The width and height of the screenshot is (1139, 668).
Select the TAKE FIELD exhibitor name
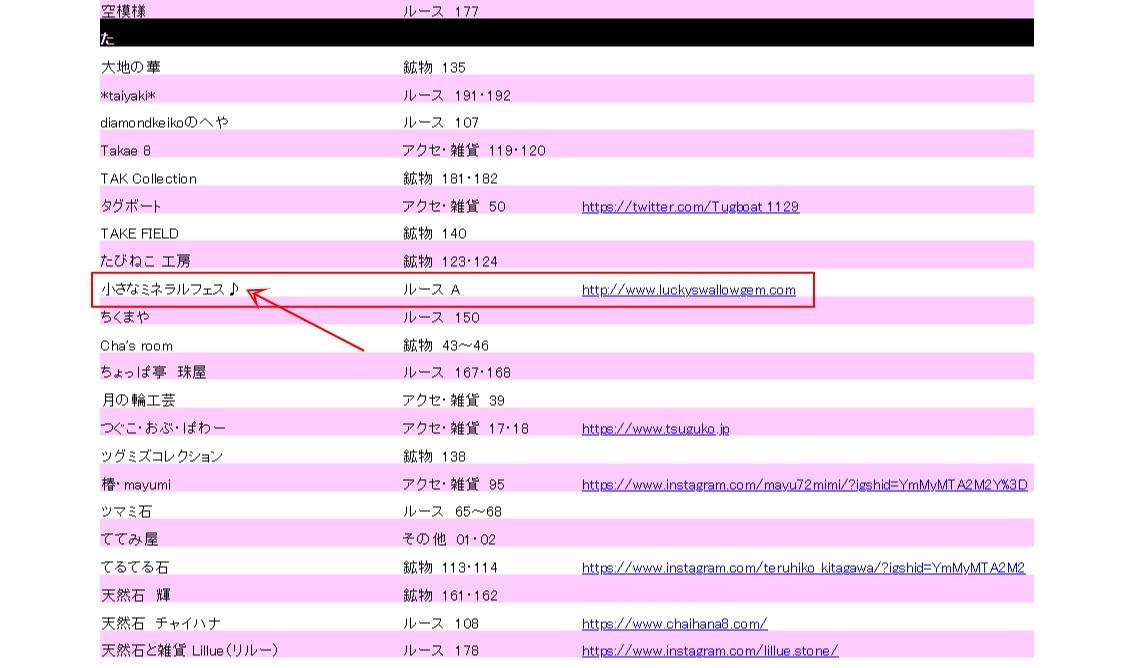139,234
